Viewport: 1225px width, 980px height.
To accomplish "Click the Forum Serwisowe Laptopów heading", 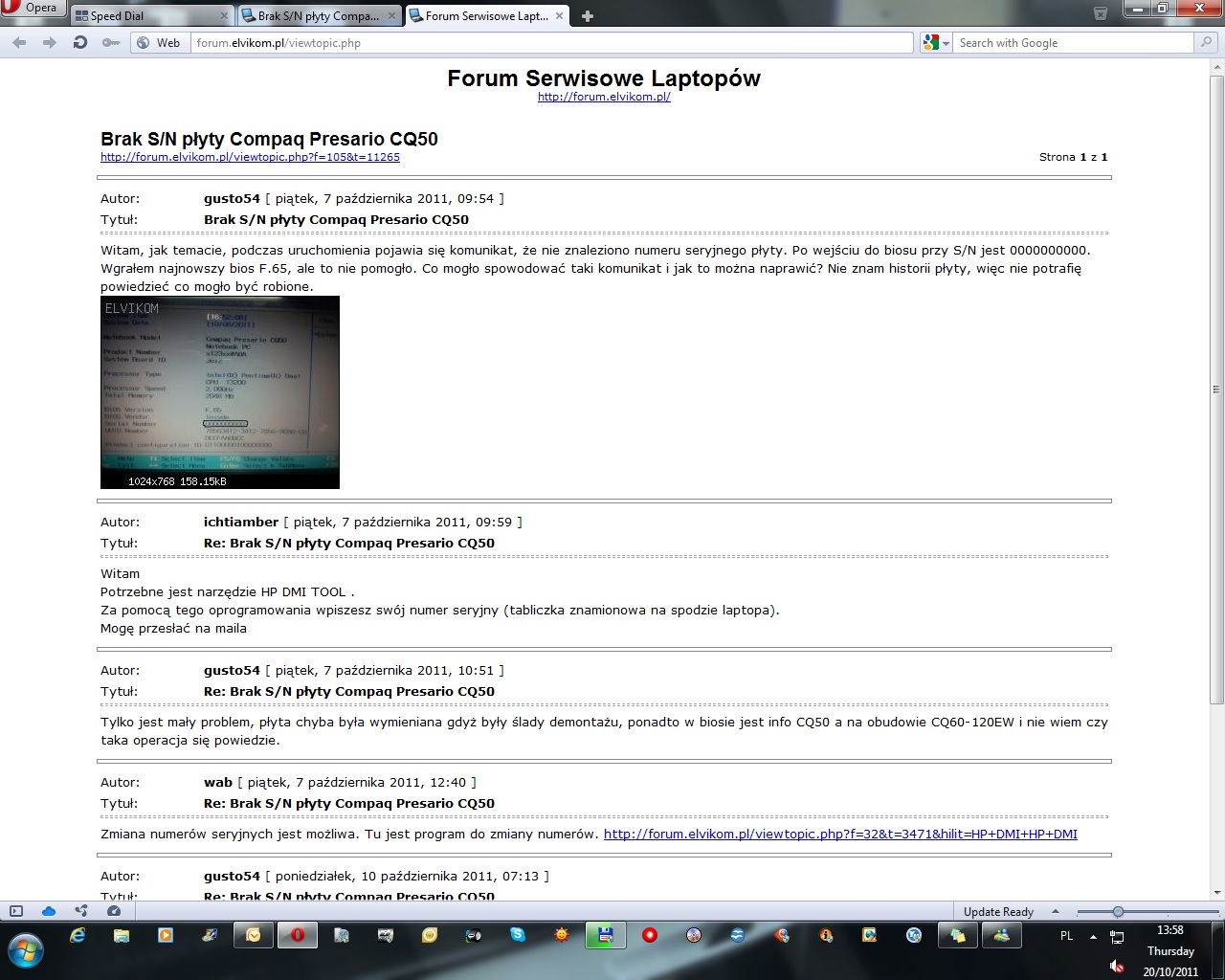I will (604, 78).
